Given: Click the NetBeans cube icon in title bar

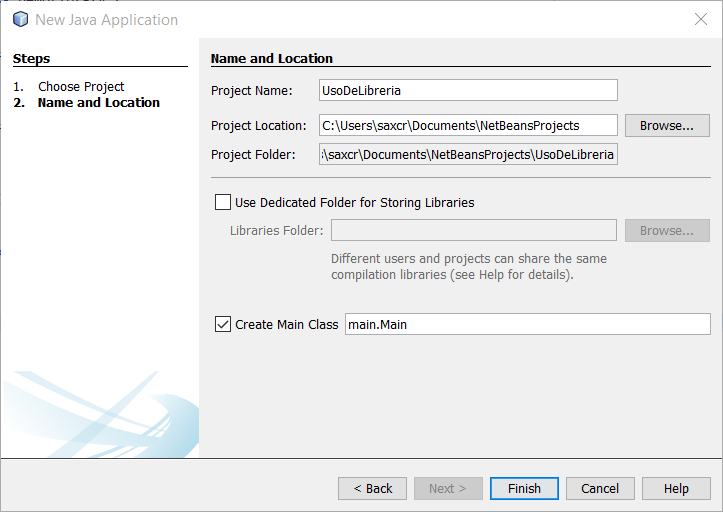Looking at the screenshot, I should pos(20,19).
